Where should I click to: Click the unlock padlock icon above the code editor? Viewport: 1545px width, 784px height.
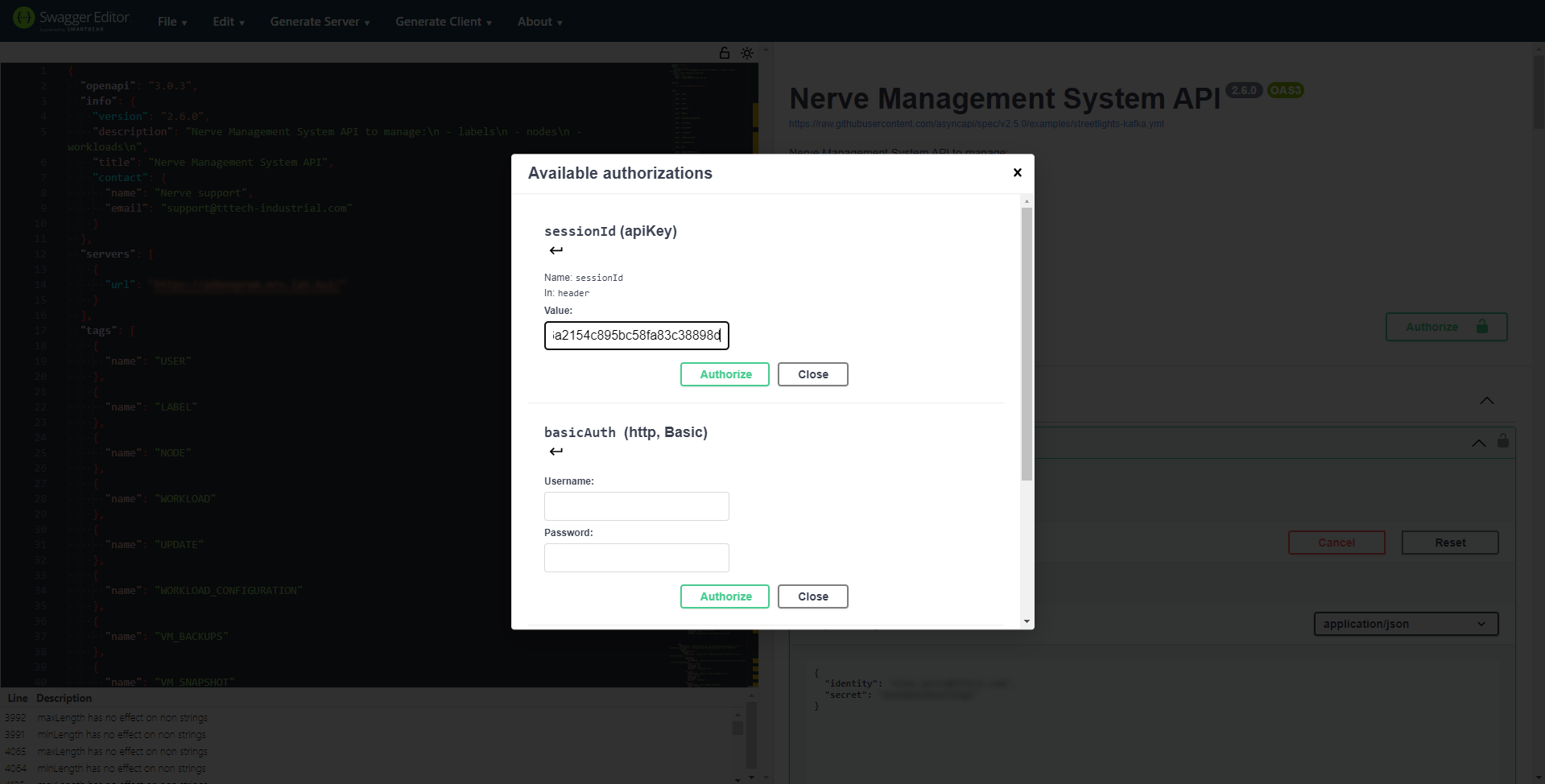coord(723,52)
